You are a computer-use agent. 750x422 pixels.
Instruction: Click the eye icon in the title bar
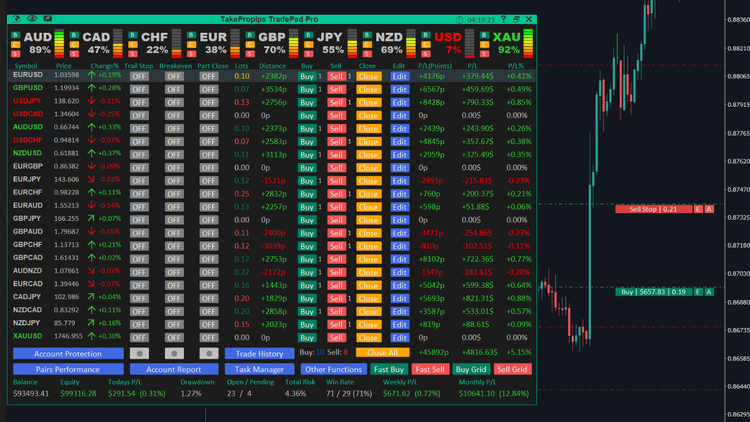(x=32, y=19)
